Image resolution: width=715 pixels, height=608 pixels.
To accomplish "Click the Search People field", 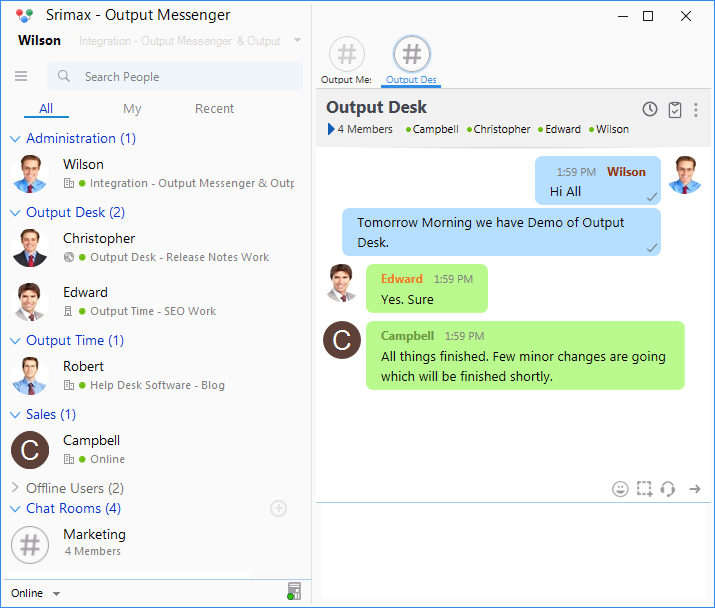I will pos(180,77).
